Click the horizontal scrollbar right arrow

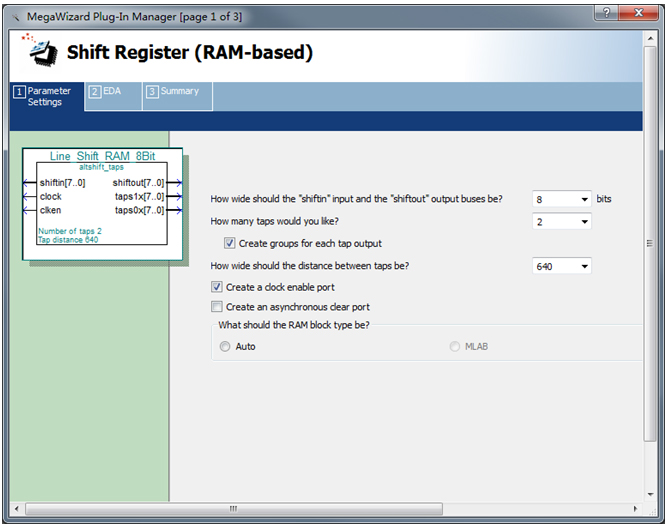[635, 509]
